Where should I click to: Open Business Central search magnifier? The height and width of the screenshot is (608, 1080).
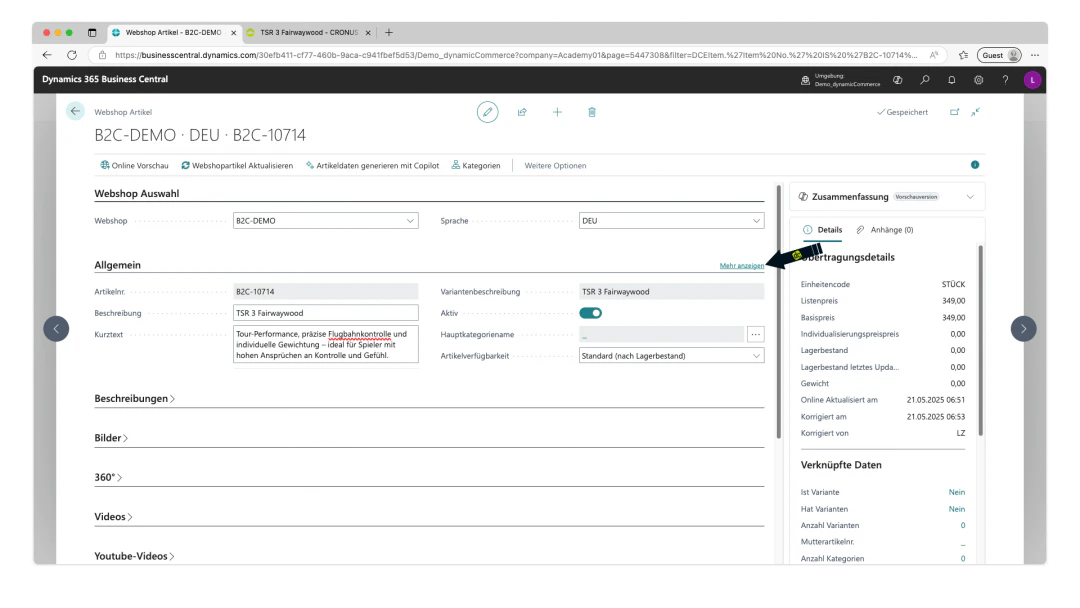tap(924, 80)
